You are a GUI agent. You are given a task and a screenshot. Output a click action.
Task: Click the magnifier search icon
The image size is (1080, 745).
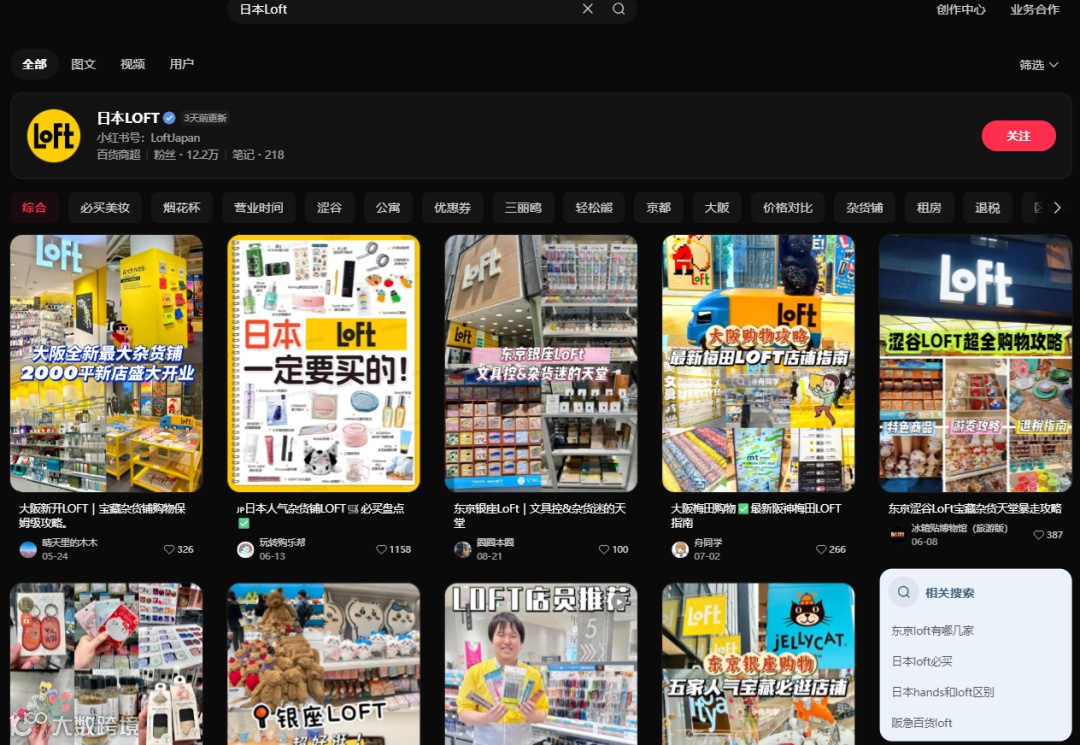[619, 9]
